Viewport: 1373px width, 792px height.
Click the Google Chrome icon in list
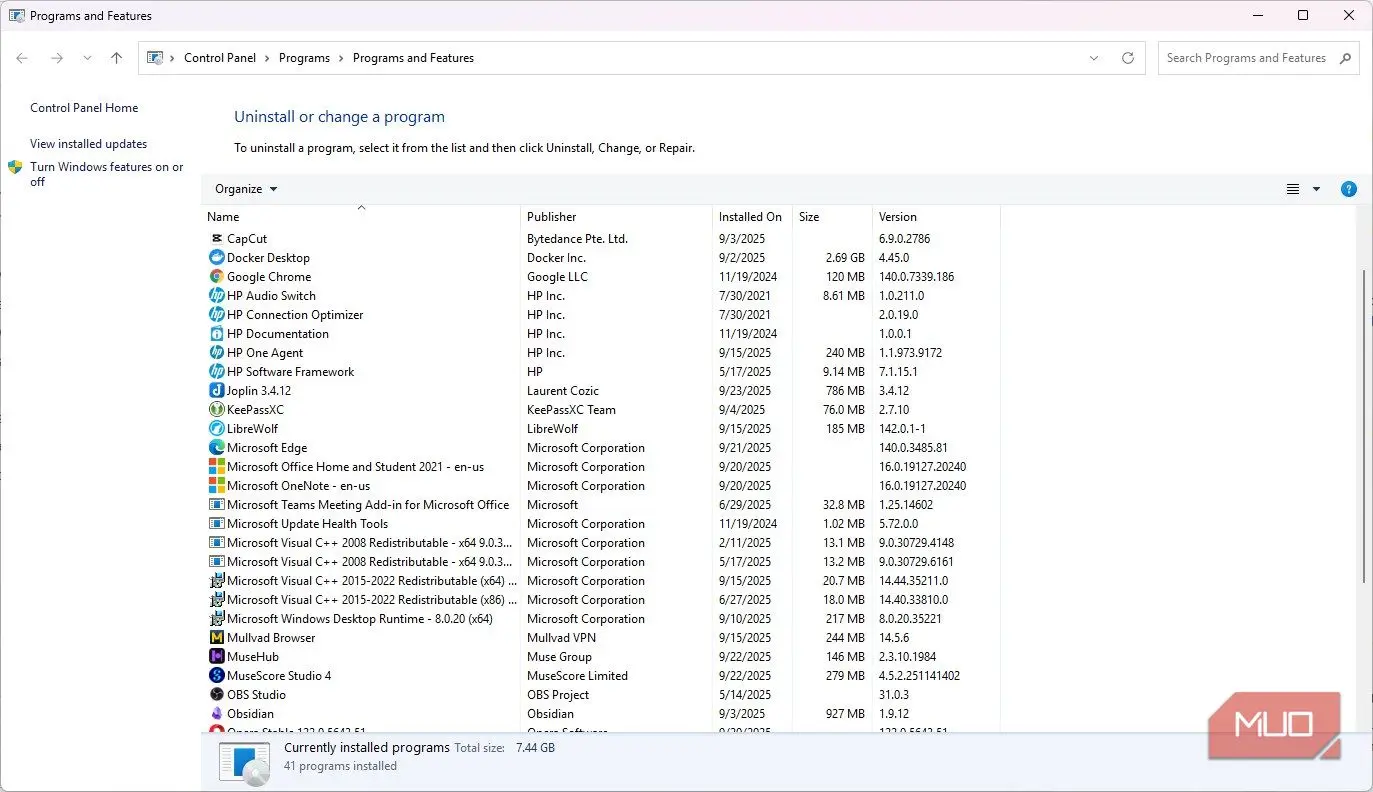coord(217,277)
